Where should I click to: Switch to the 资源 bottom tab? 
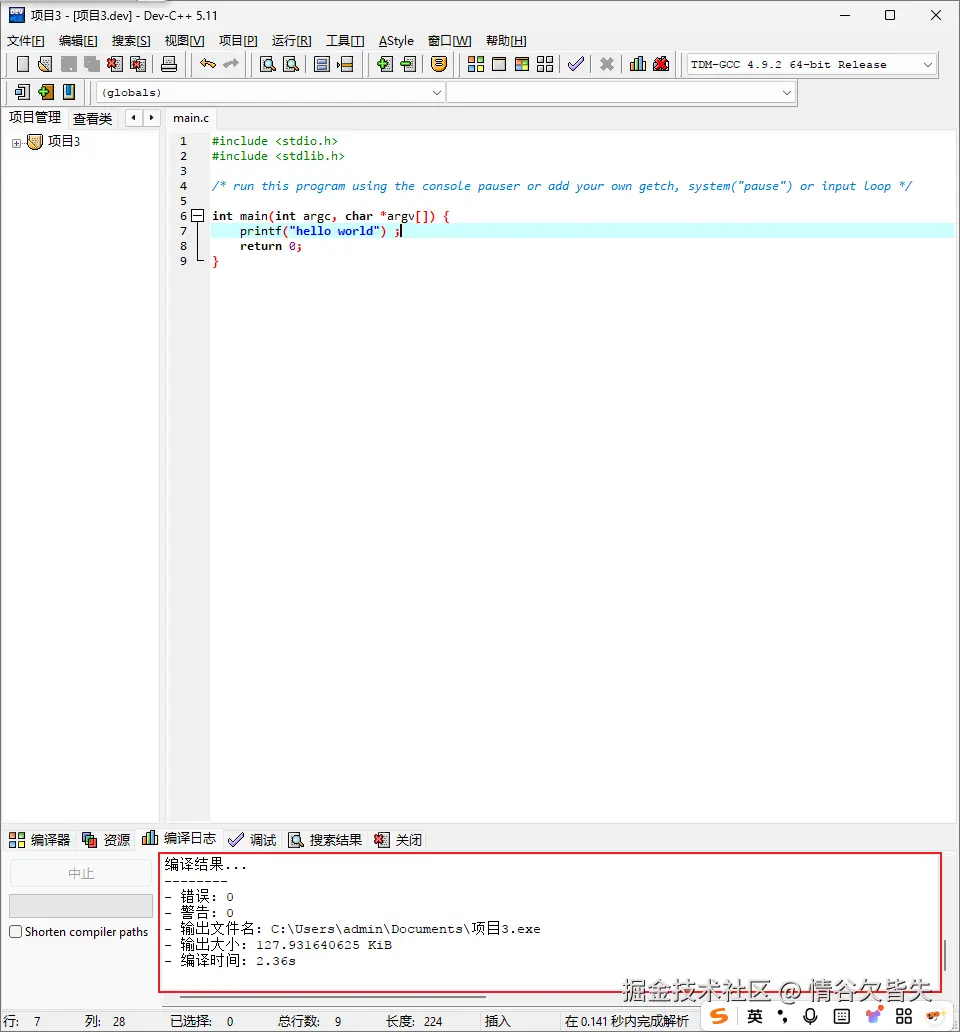point(106,840)
